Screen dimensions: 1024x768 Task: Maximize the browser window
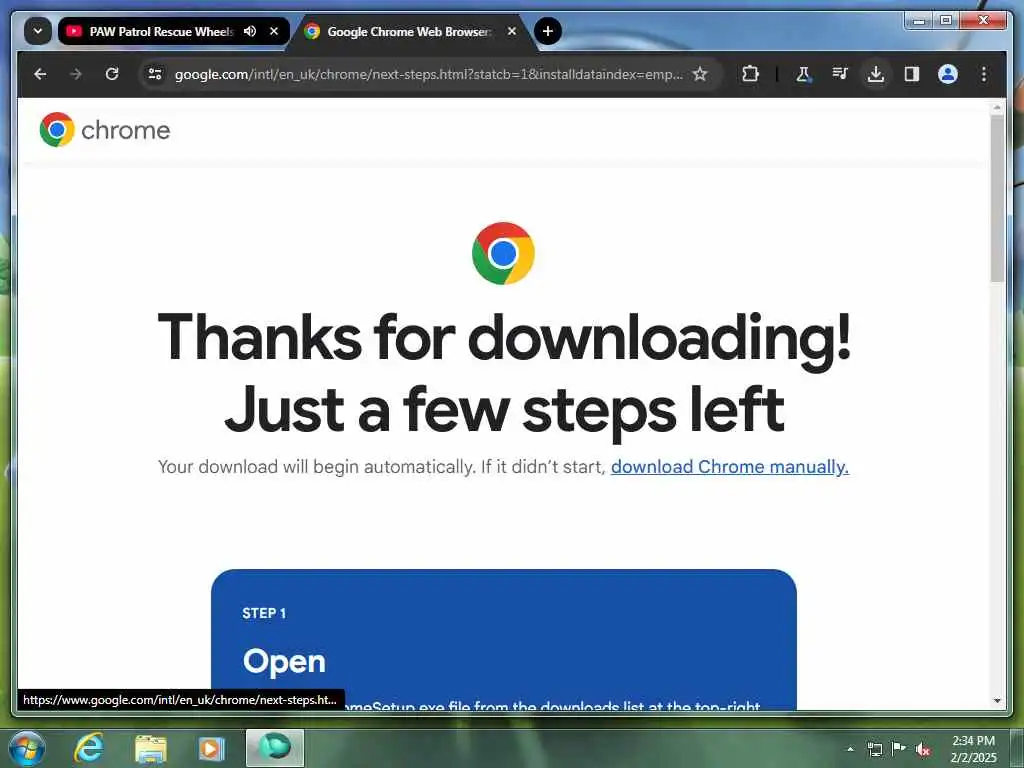point(945,21)
